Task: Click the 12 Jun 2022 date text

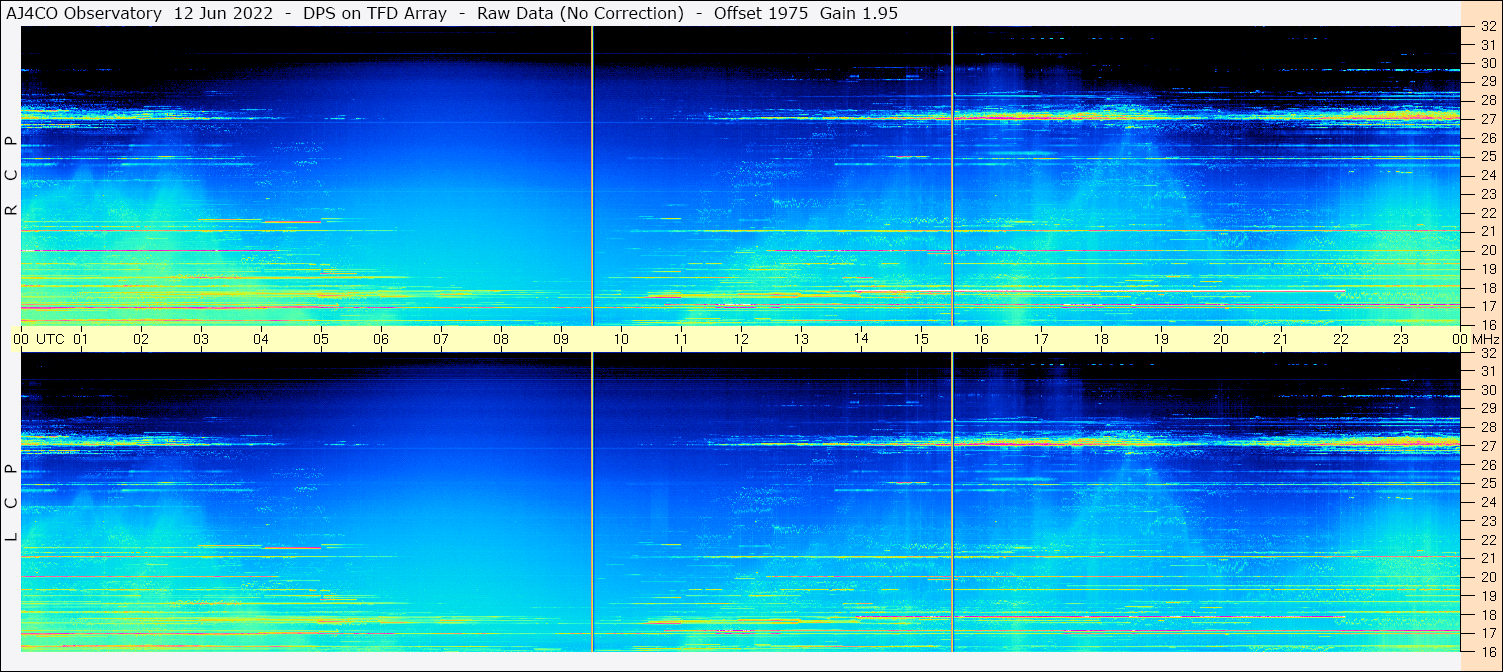Action: (221, 14)
